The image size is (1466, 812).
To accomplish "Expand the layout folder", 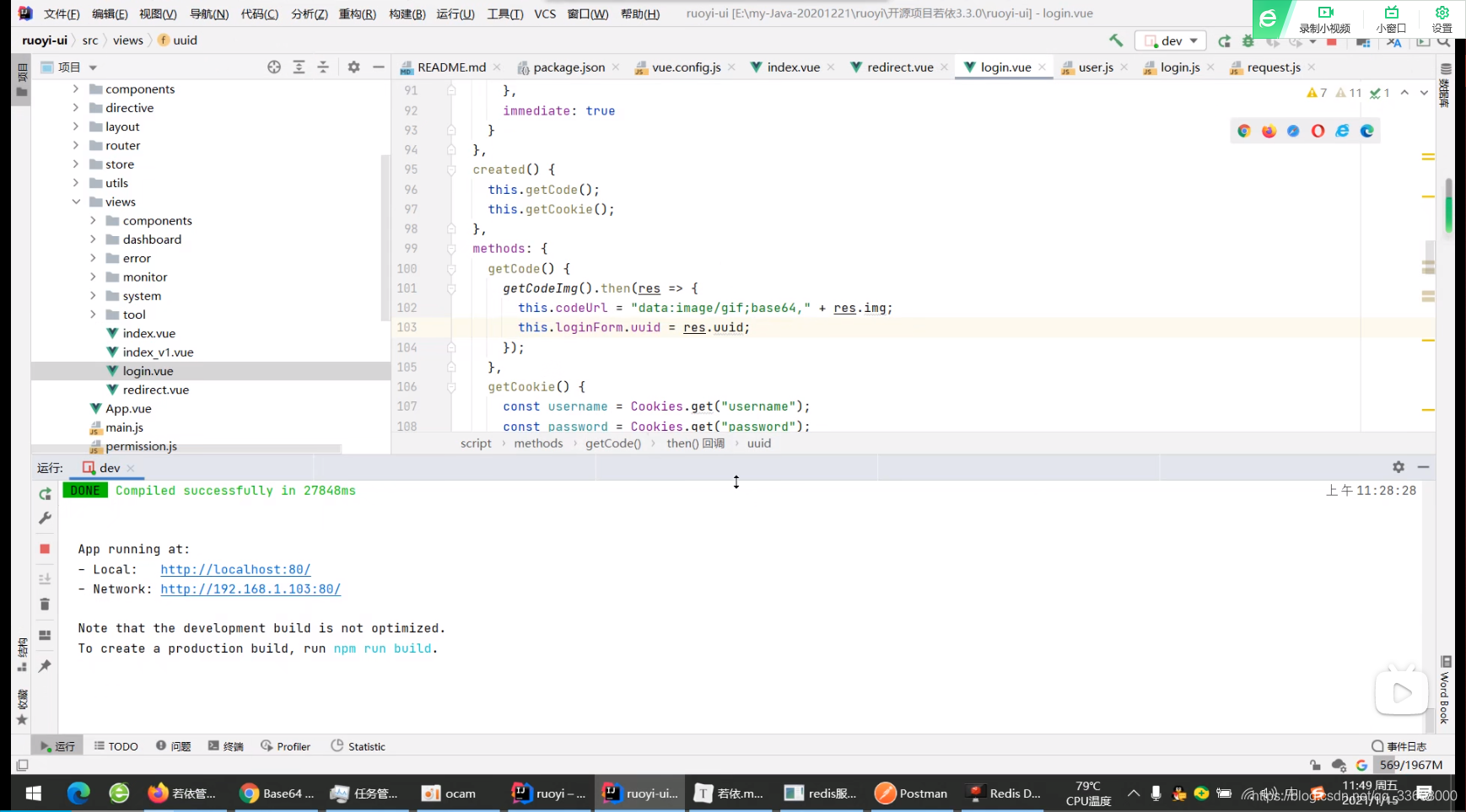I will (x=76, y=126).
